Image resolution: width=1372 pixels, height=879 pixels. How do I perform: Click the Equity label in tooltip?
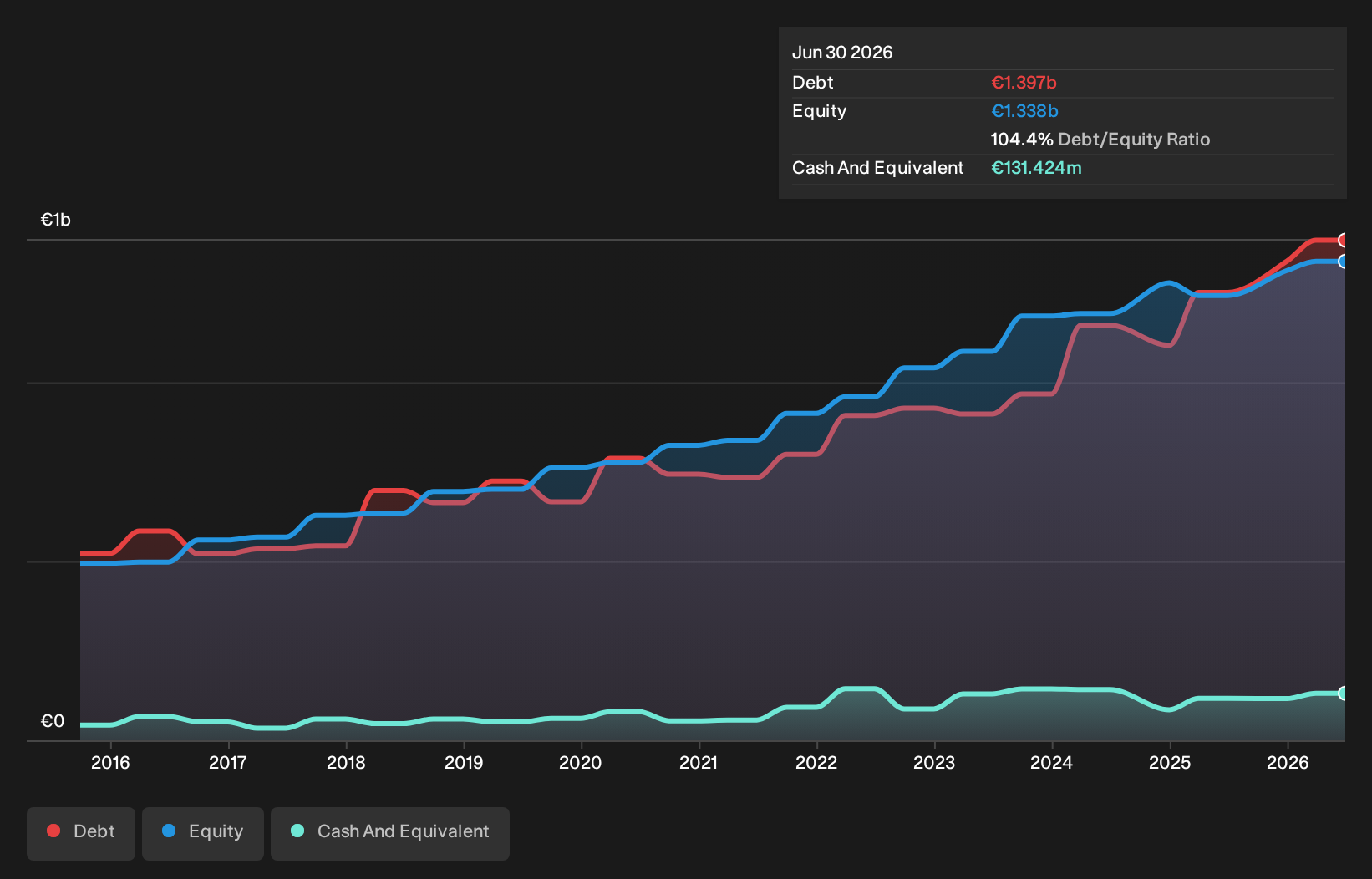pos(820,111)
